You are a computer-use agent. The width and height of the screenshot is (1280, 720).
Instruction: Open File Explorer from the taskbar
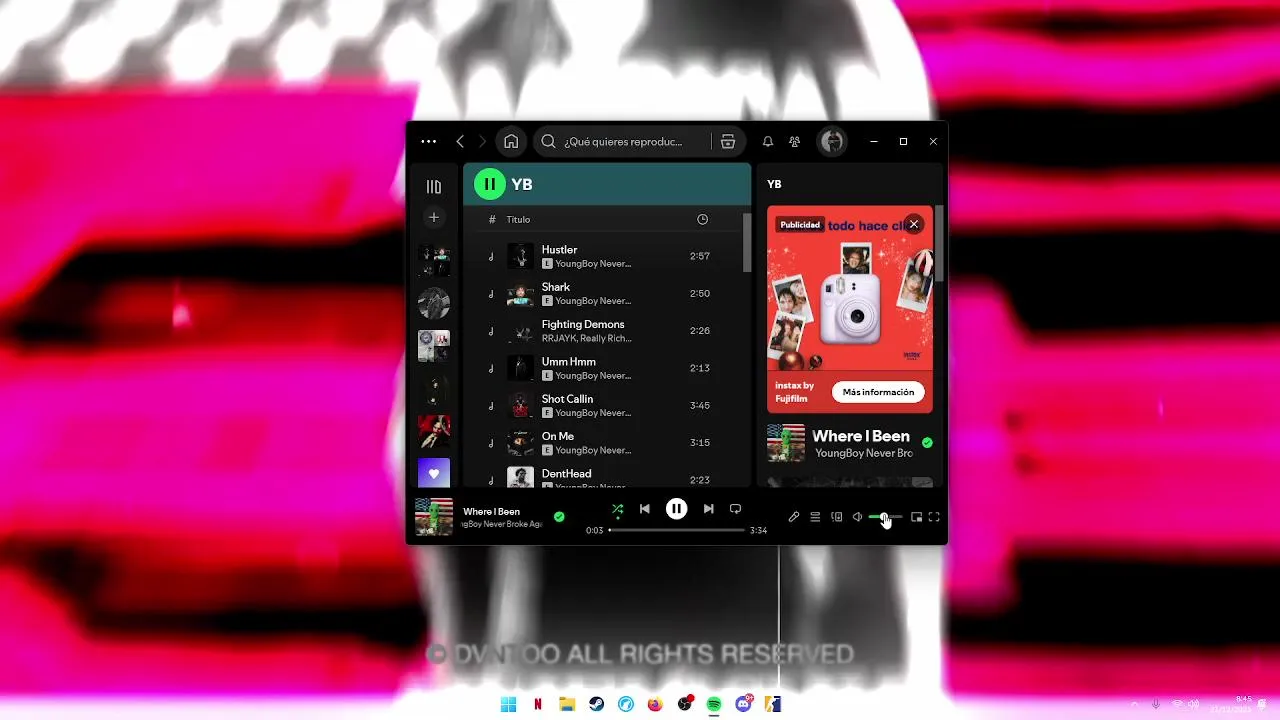[567, 704]
